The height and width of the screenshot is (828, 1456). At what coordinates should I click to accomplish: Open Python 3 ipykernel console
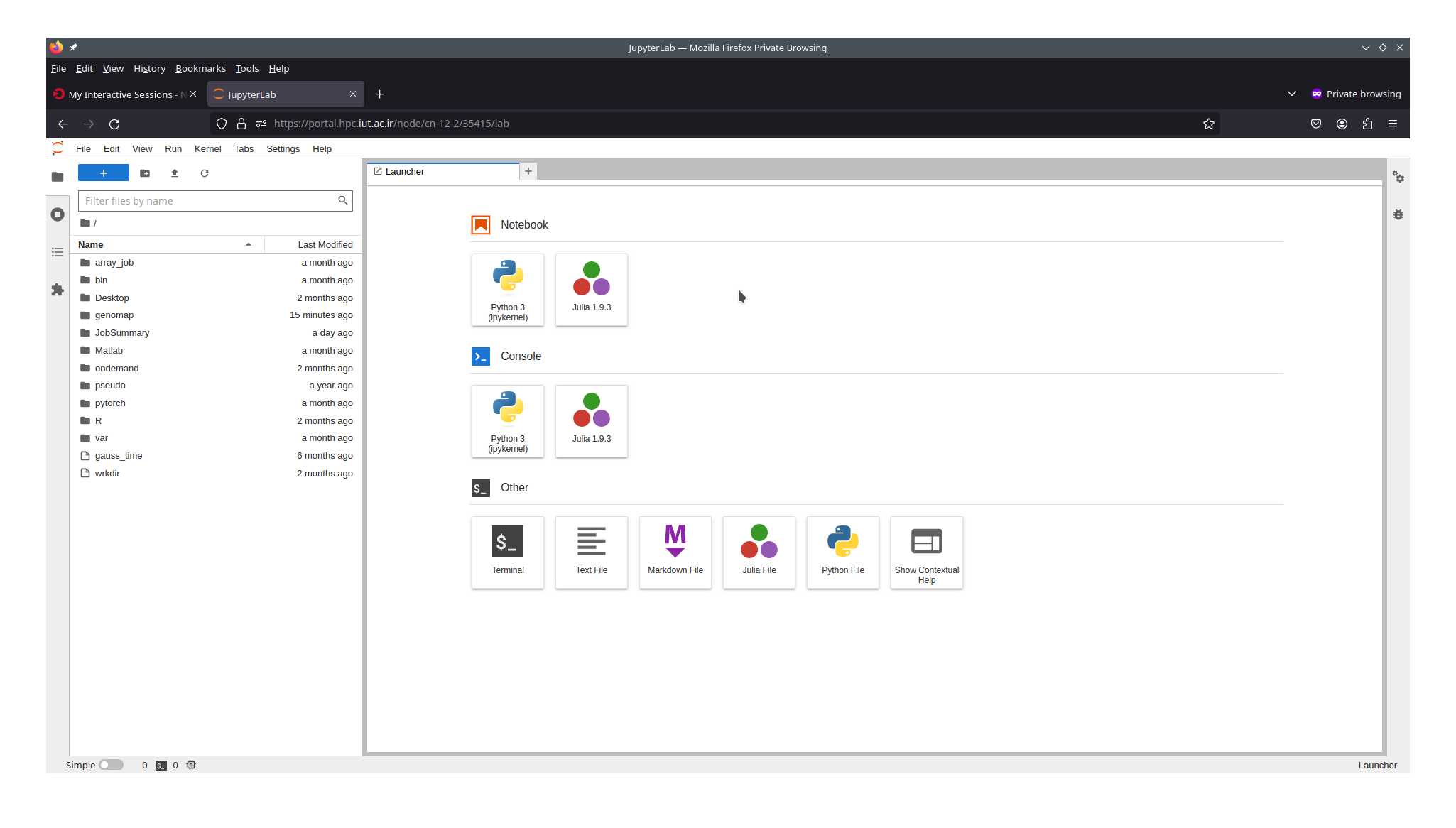click(x=508, y=421)
